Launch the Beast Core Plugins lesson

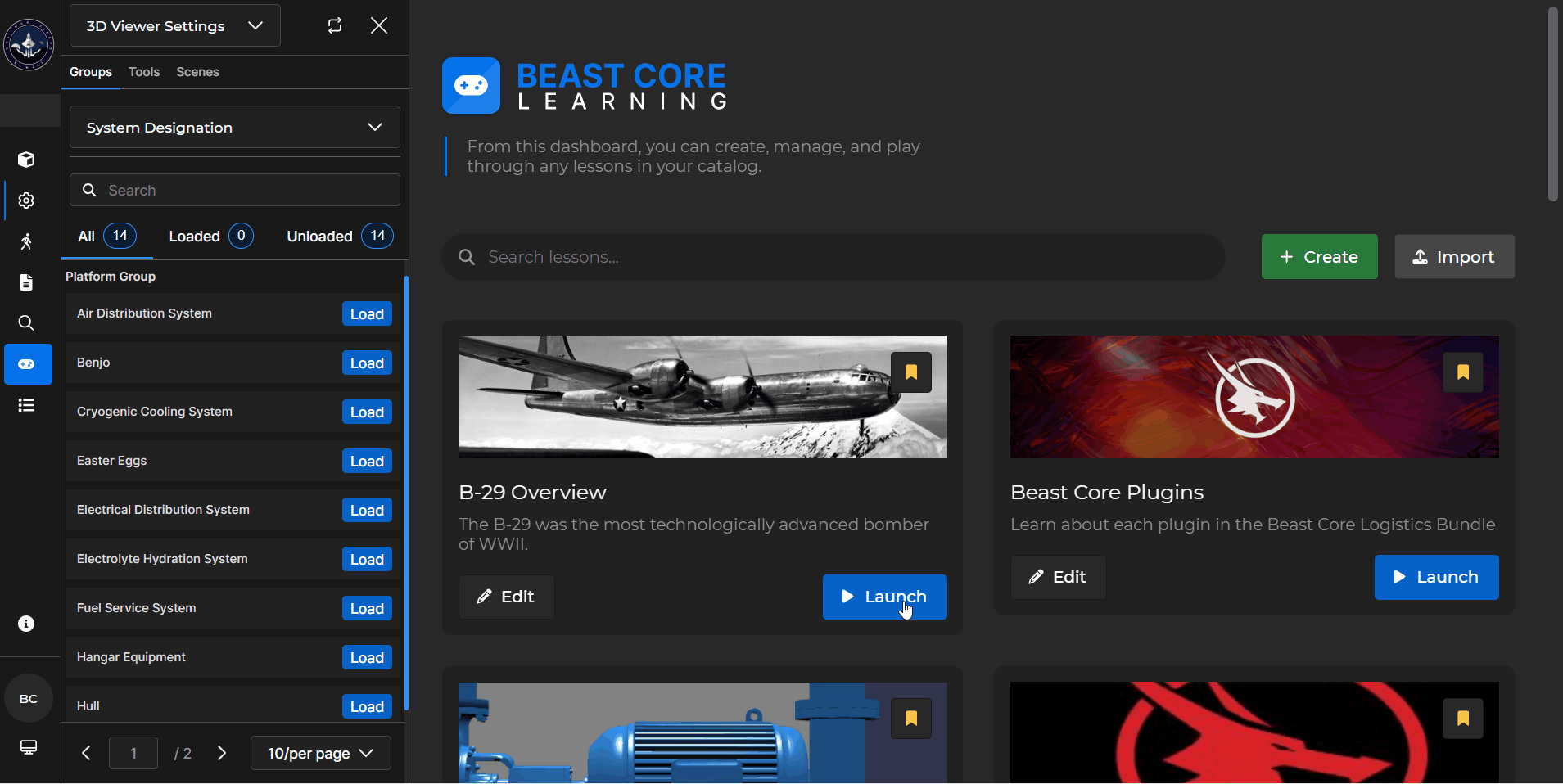[x=1436, y=577]
